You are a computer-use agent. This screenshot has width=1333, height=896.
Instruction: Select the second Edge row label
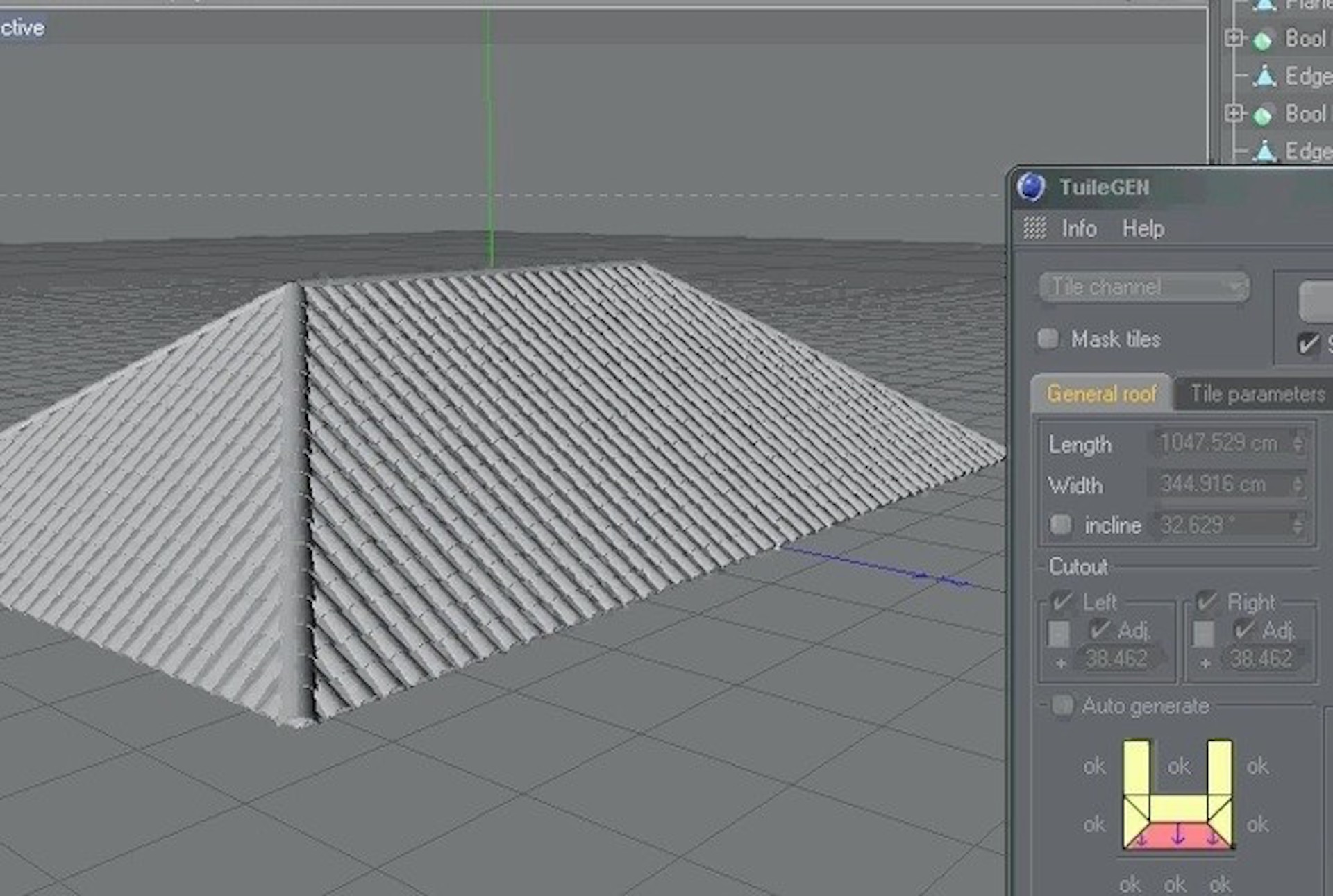point(1308,151)
